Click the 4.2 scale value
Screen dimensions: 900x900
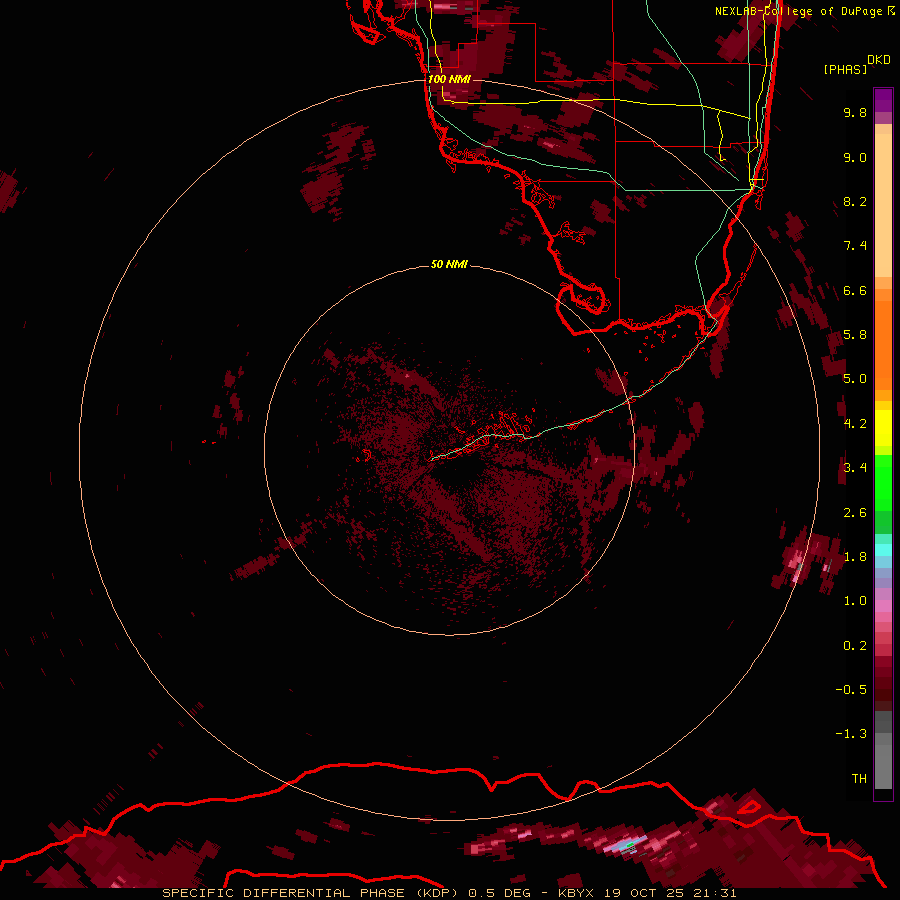pos(855,424)
